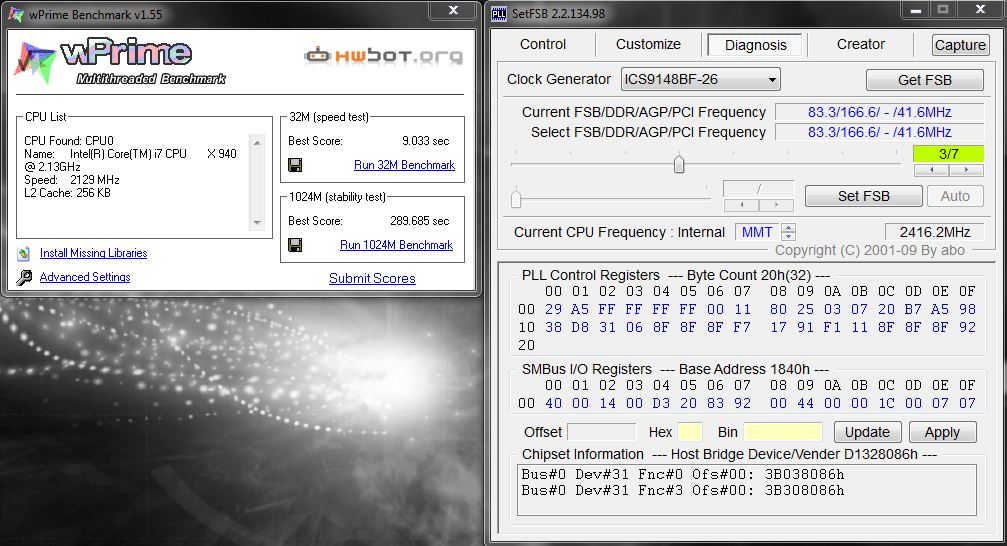This screenshot has height=546, width=1007.
Task: Click the Auto button
Action: tap(955, 196)
